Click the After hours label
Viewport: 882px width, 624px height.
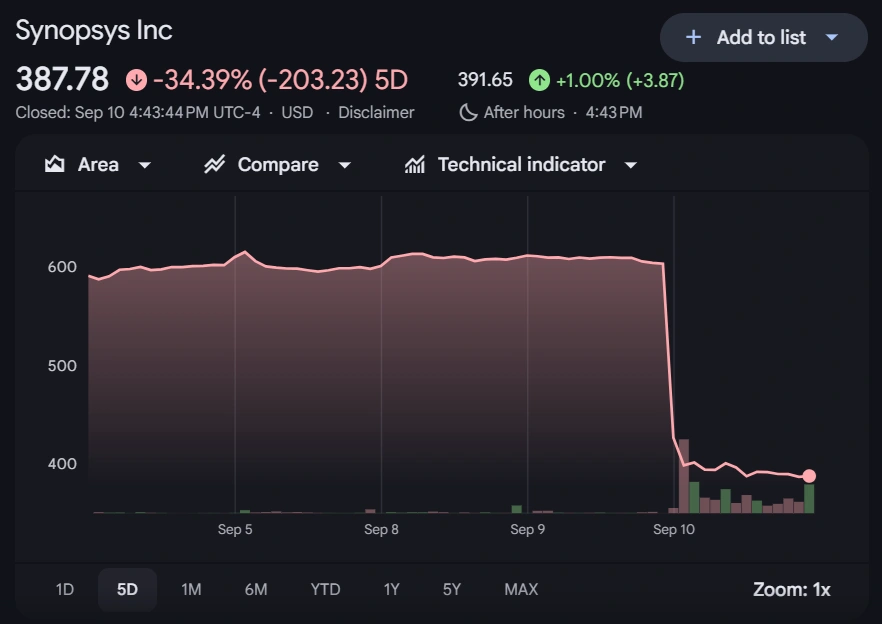pos(524,113)
